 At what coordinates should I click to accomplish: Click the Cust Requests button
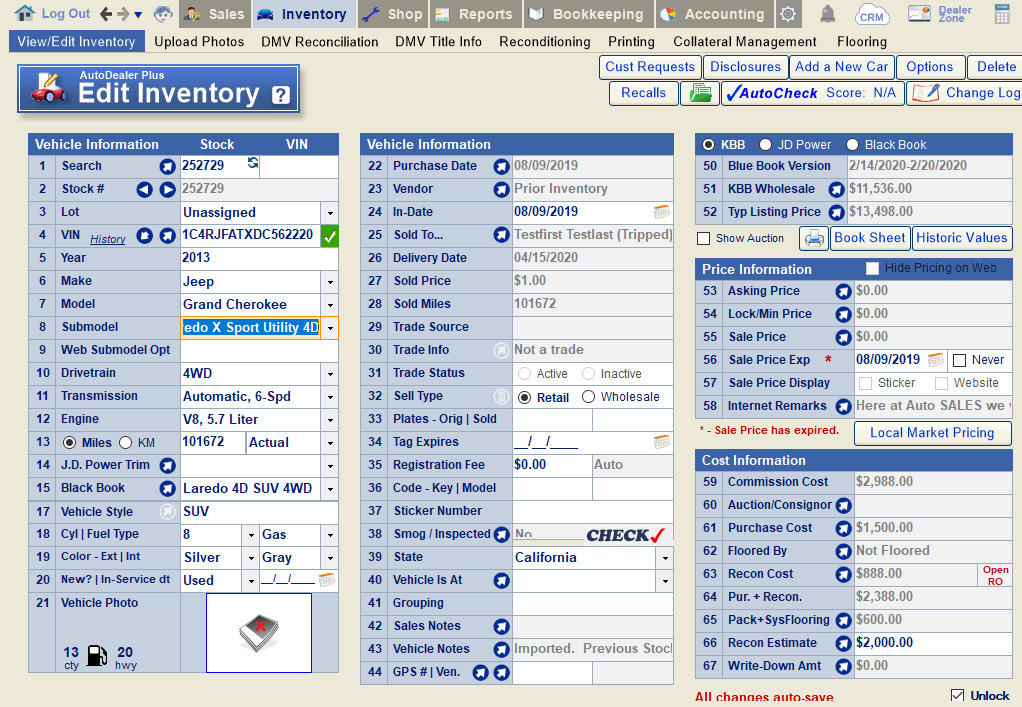point(650,67)
